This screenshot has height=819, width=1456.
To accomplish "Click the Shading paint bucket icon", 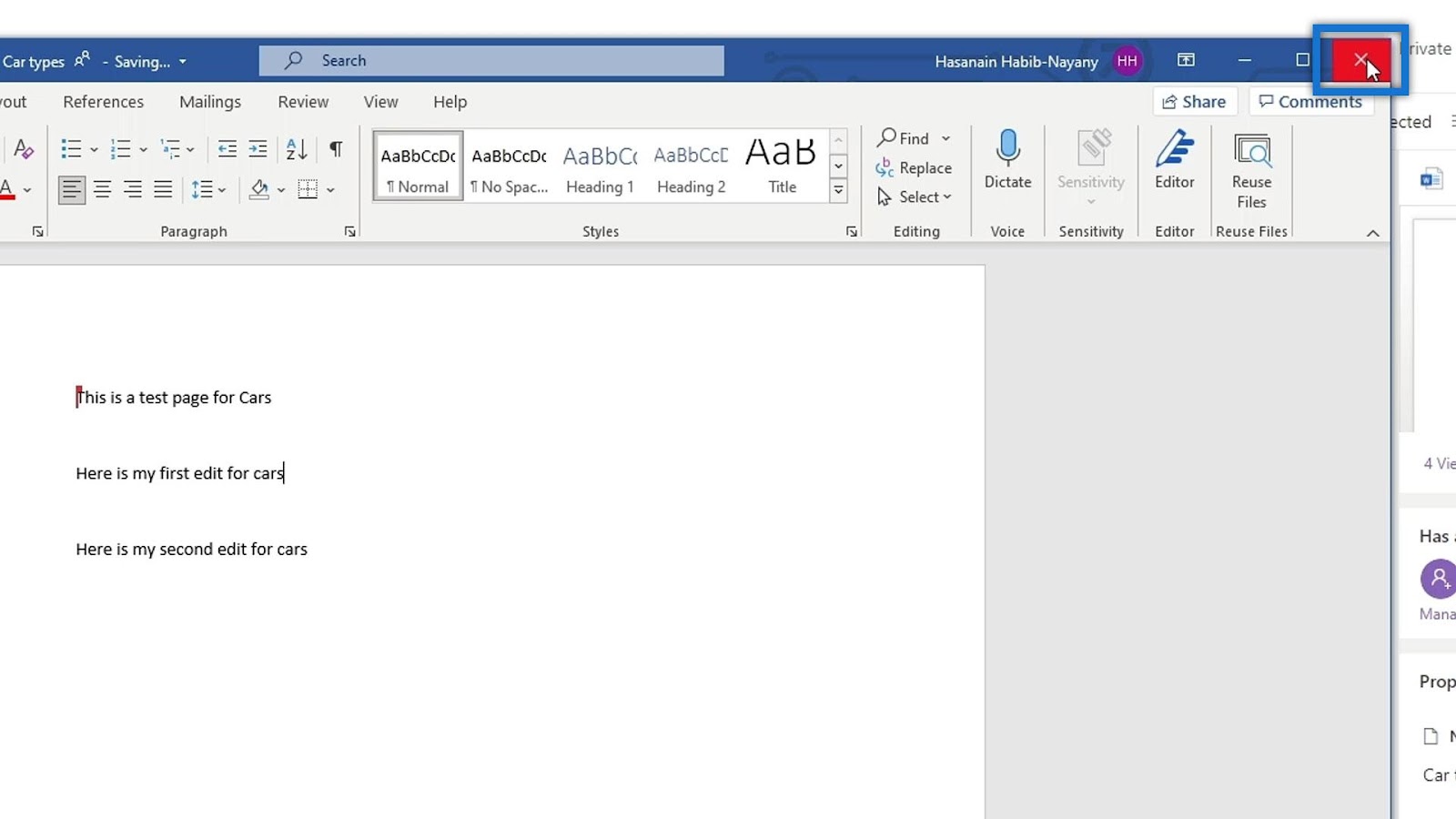I will (259, 189).
